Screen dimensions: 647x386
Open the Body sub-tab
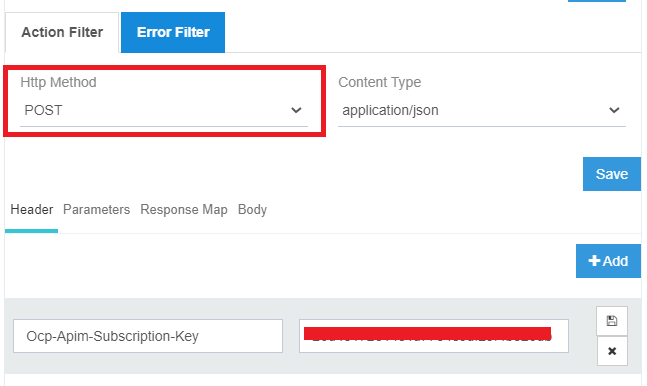click(252, 210)
